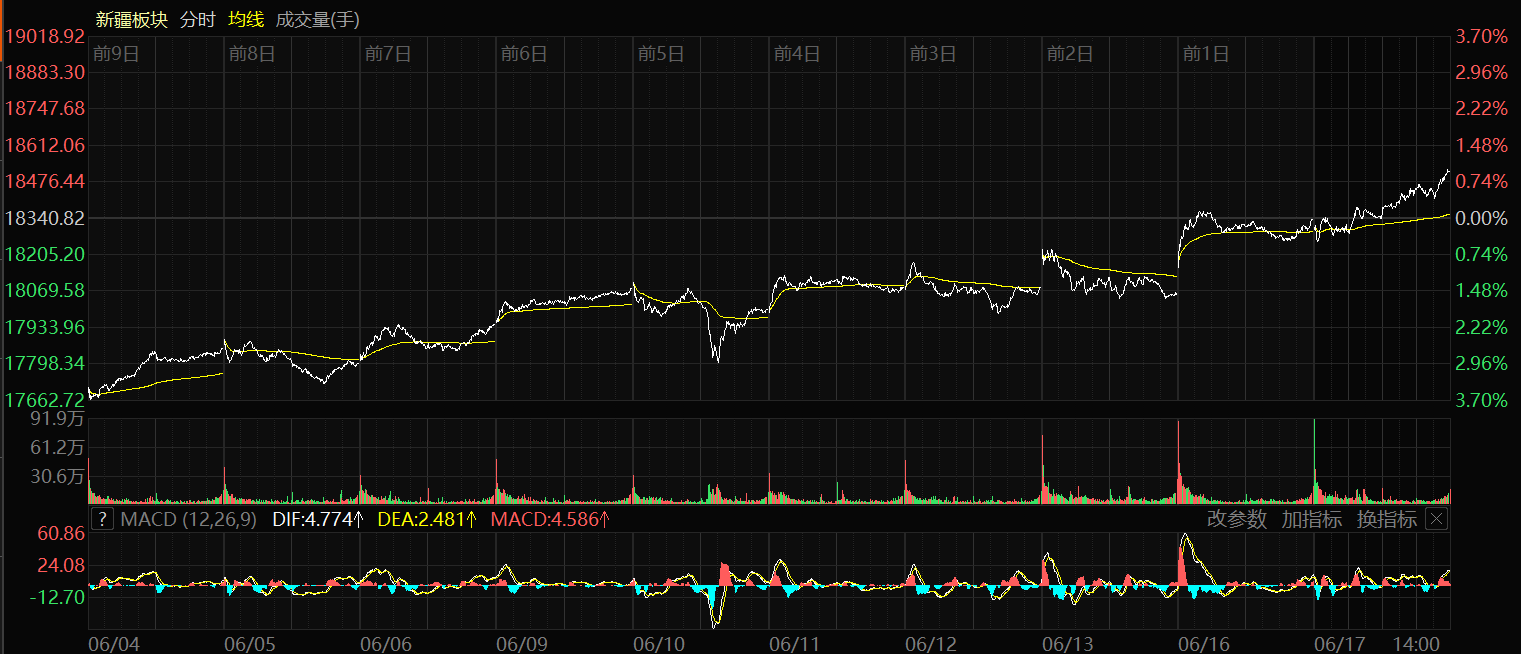
Task: Click the 0.00% percentage axis label
Action: [1483, 218]
